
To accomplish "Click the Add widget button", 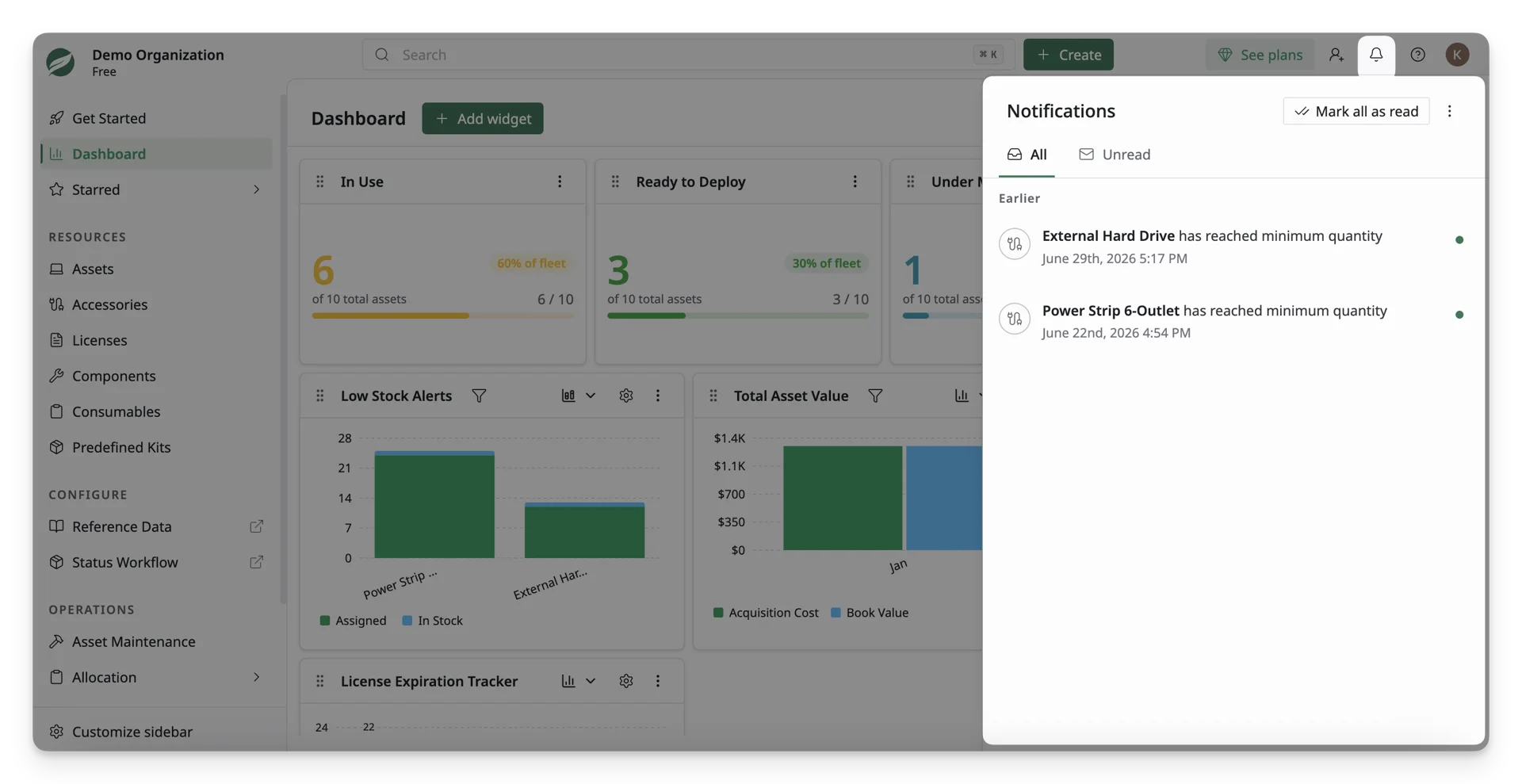I will 483,118.
